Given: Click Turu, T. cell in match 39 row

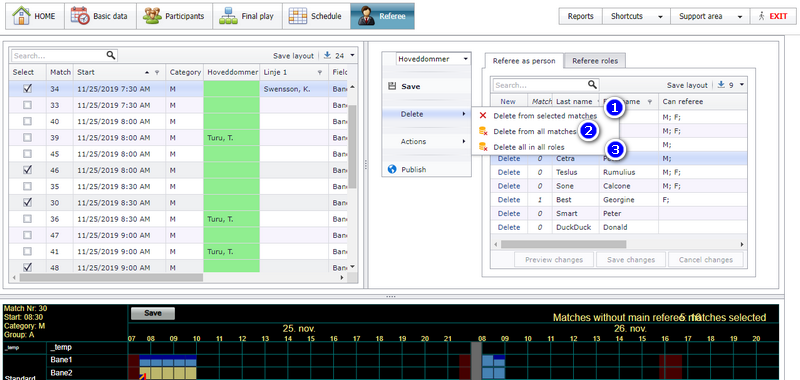Looking at the screenshot, I should coord(232,138).
